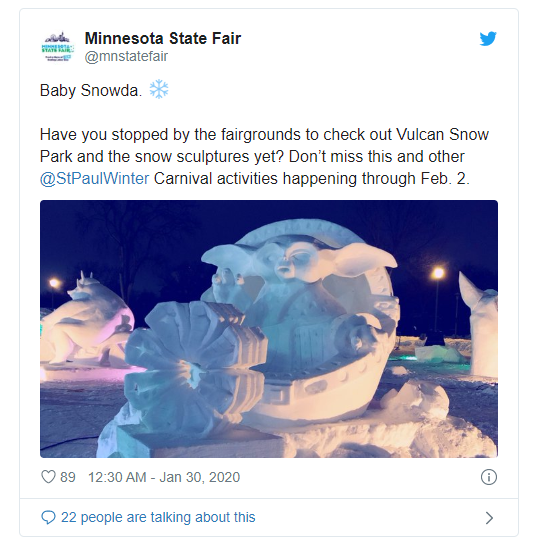Click the speech bubble reply icon
The image size is (536, 549).
coord(48,517)
